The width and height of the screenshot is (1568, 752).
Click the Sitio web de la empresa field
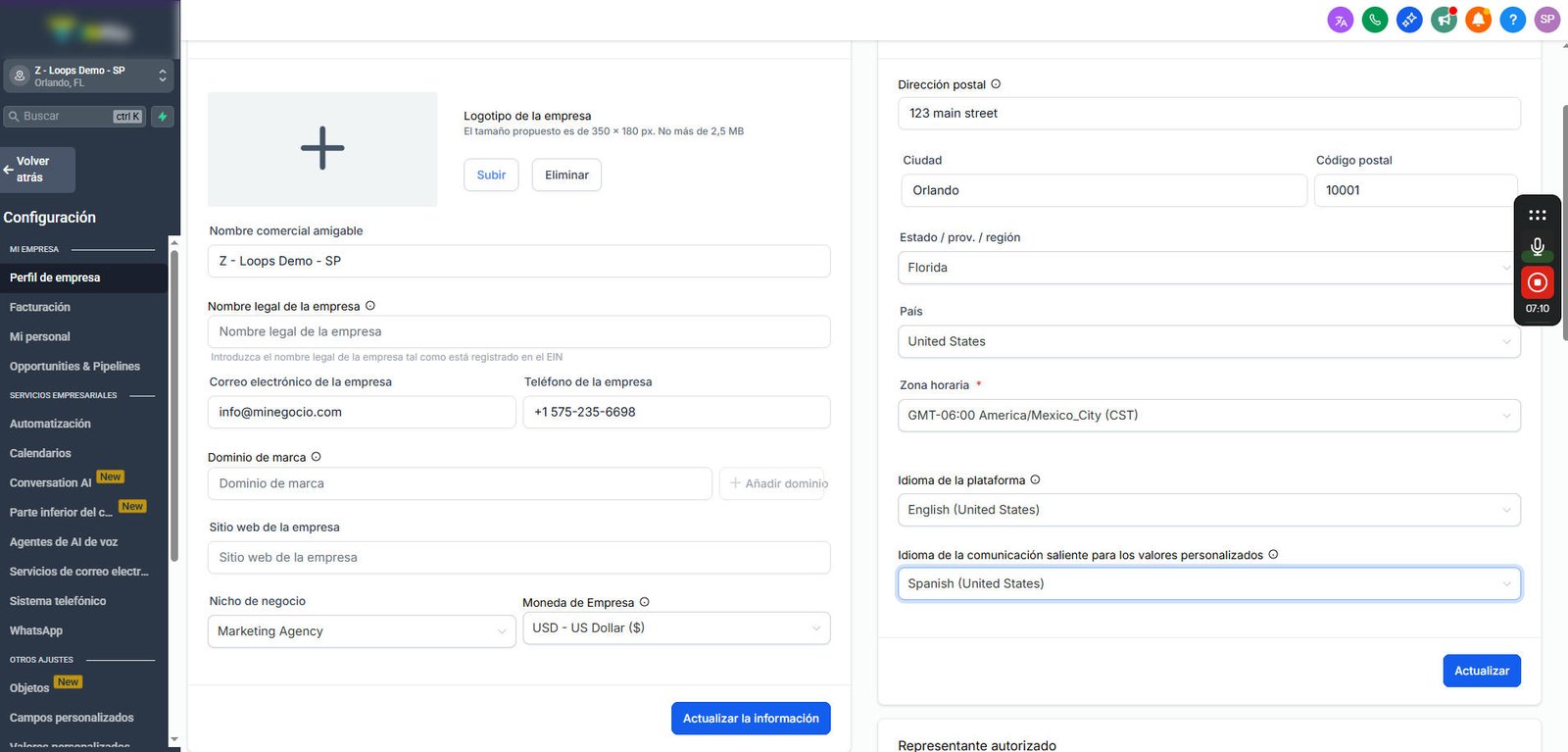[x=519, y=557]
